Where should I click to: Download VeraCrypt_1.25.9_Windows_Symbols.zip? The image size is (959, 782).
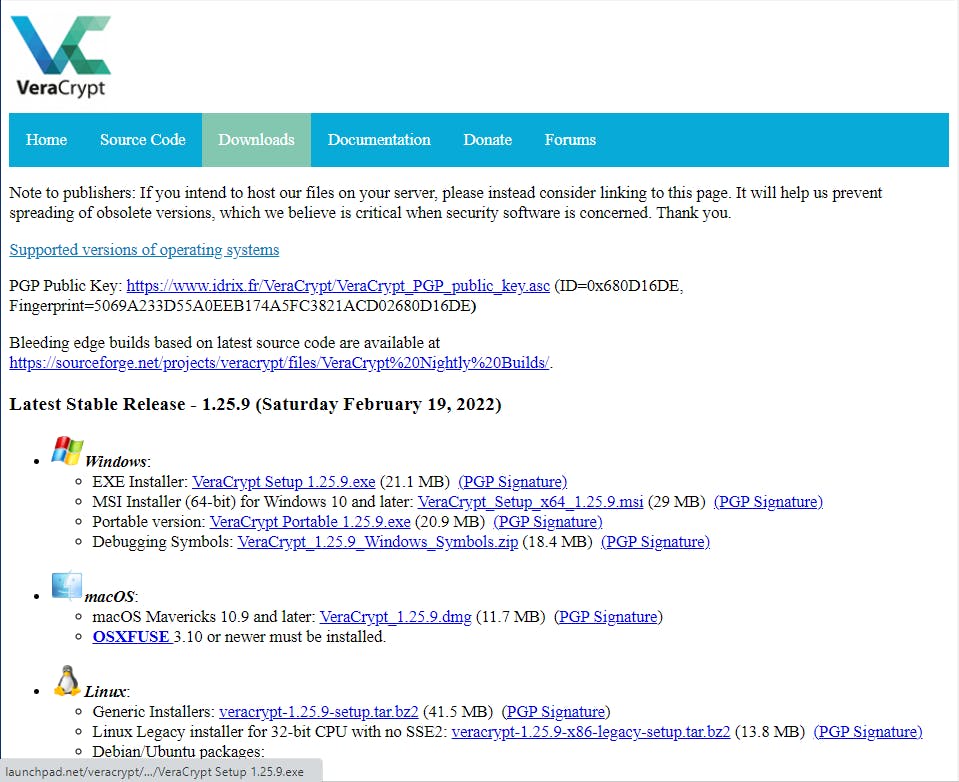click(x=378, y=542)
